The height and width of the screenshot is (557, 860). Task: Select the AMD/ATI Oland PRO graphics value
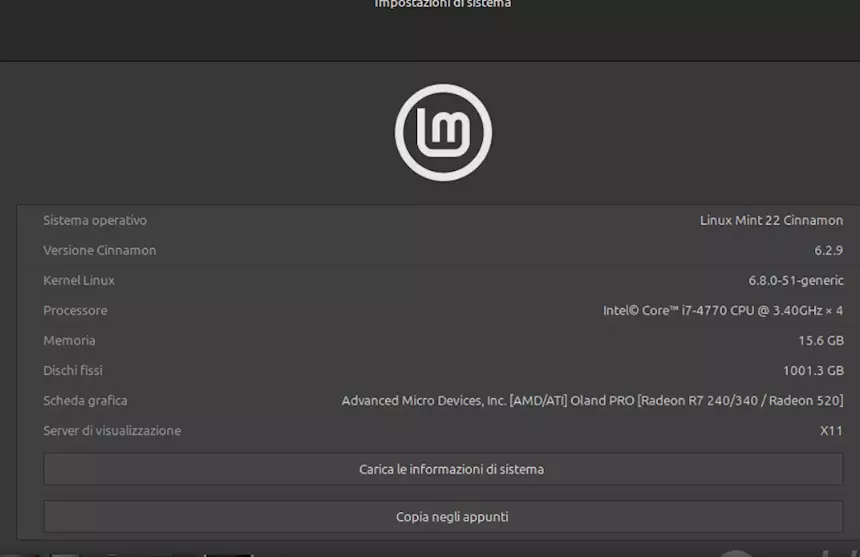pos(592,401)
